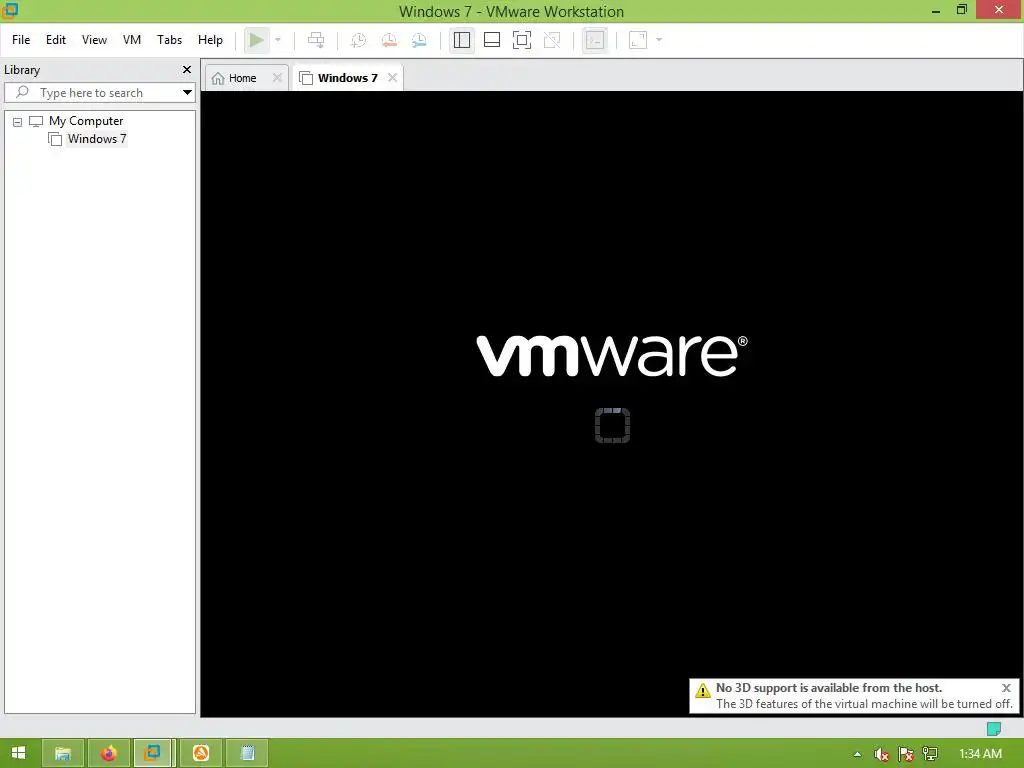Open the power options dropdown arrow
Image resolution: width=1024 pixels, height=768 pixels.
pyautogui.click(x=278, y=40)
